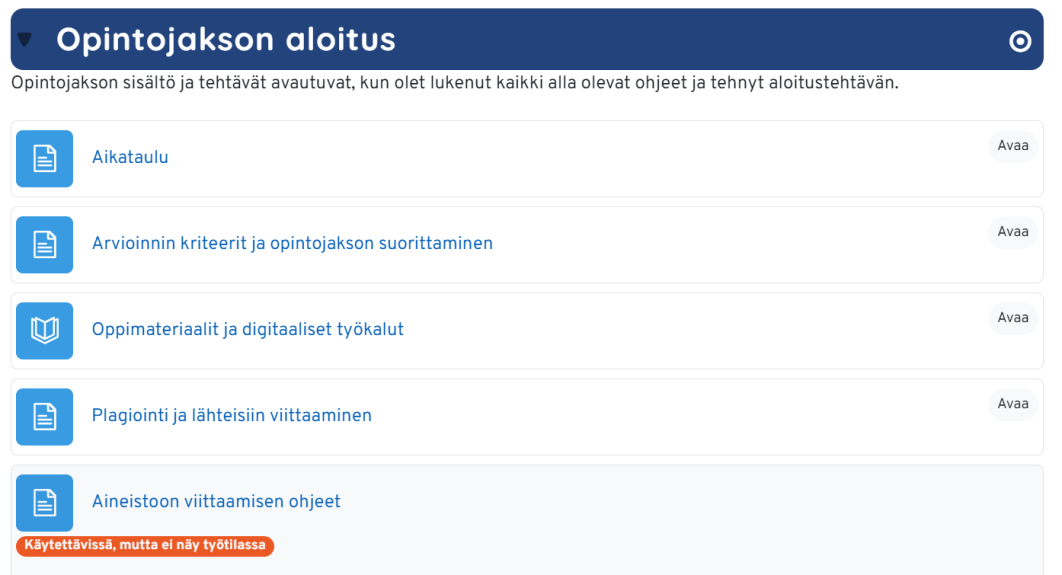Click the circle icon in section header
Image resolution: width=1062 pixels, height=575 pixels.
click(1020, 41)
